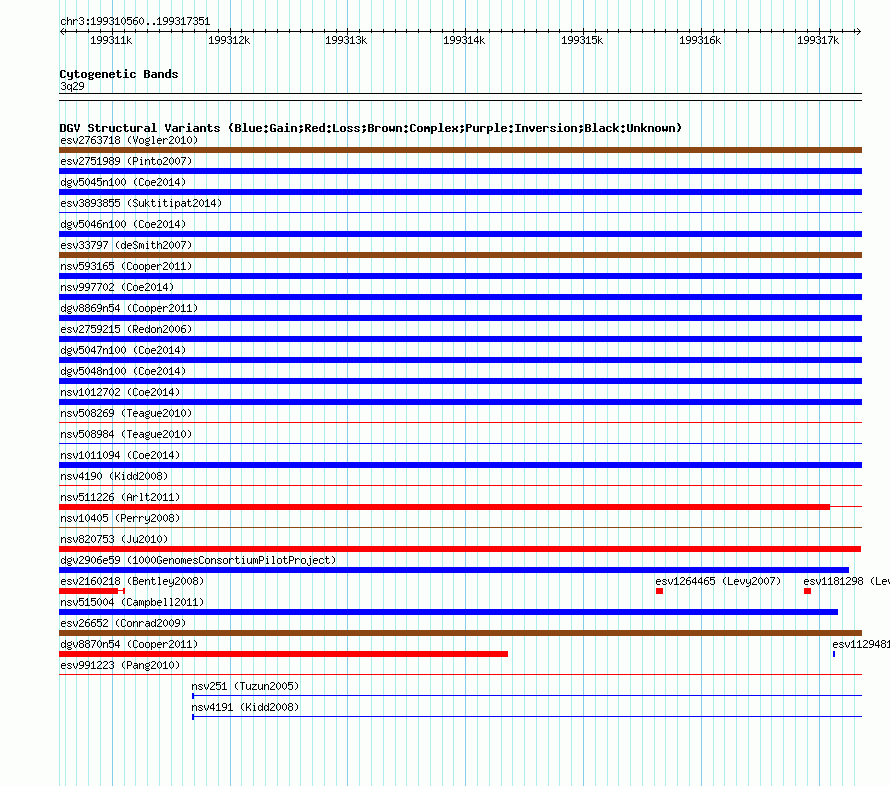Click nsv593165 (Cooper2011) label
Screen dimensions: 890x786
pyautogui.click(x=126, y=266)
